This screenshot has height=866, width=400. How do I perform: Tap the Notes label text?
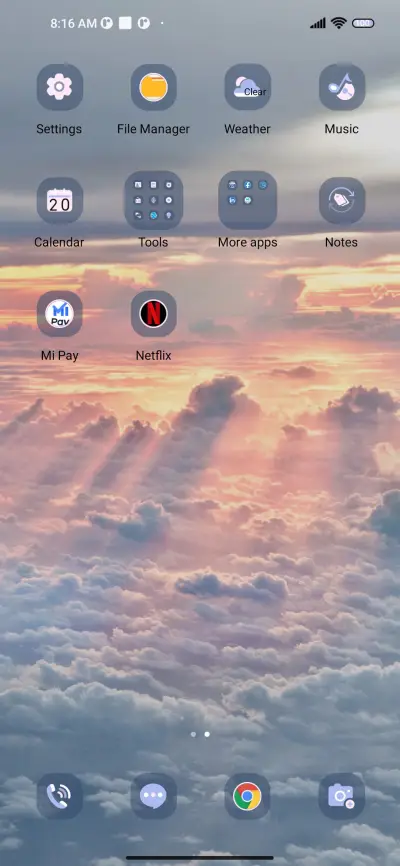pos(341,242)
